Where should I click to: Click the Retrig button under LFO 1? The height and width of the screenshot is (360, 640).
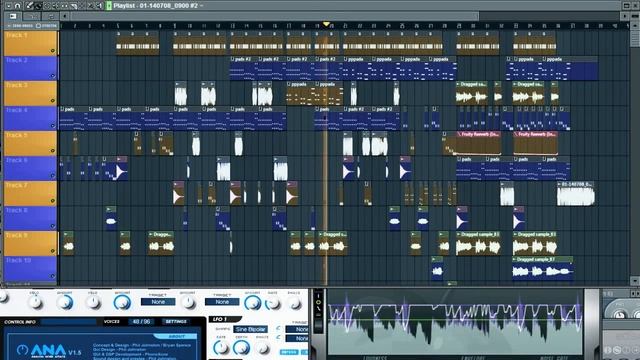(x=289, y=352)
